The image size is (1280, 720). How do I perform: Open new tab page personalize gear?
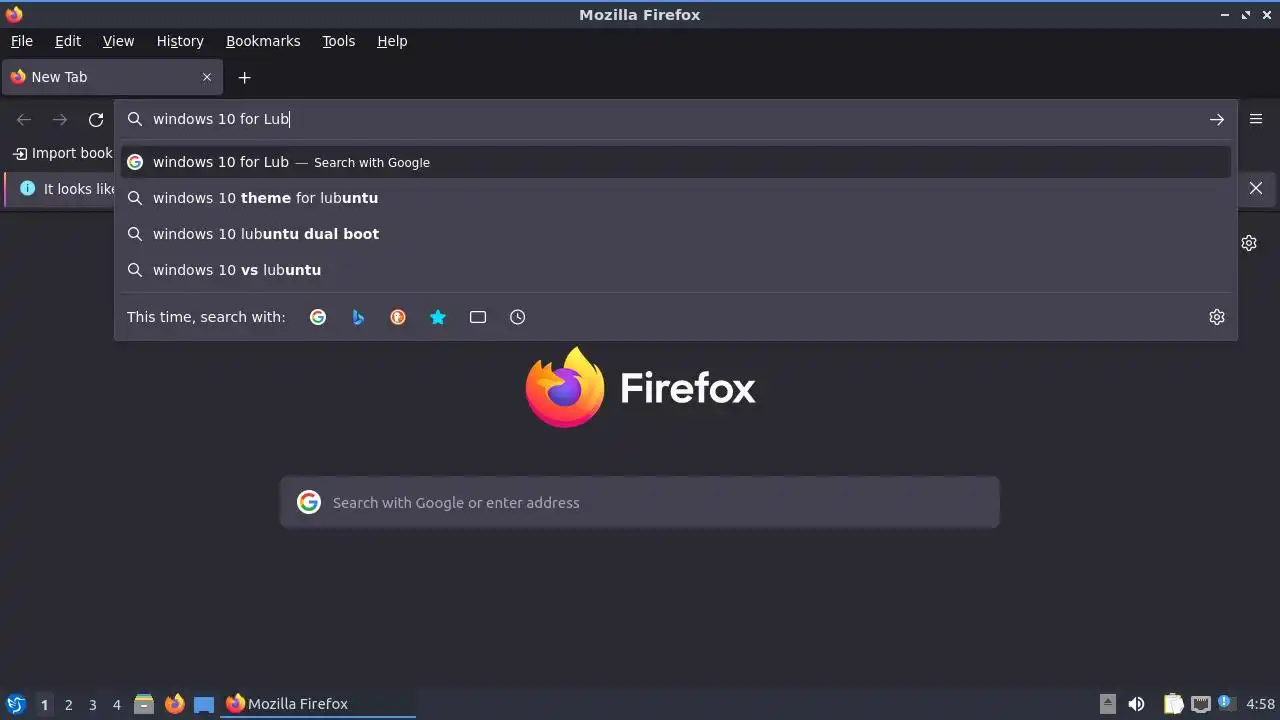1249,243
